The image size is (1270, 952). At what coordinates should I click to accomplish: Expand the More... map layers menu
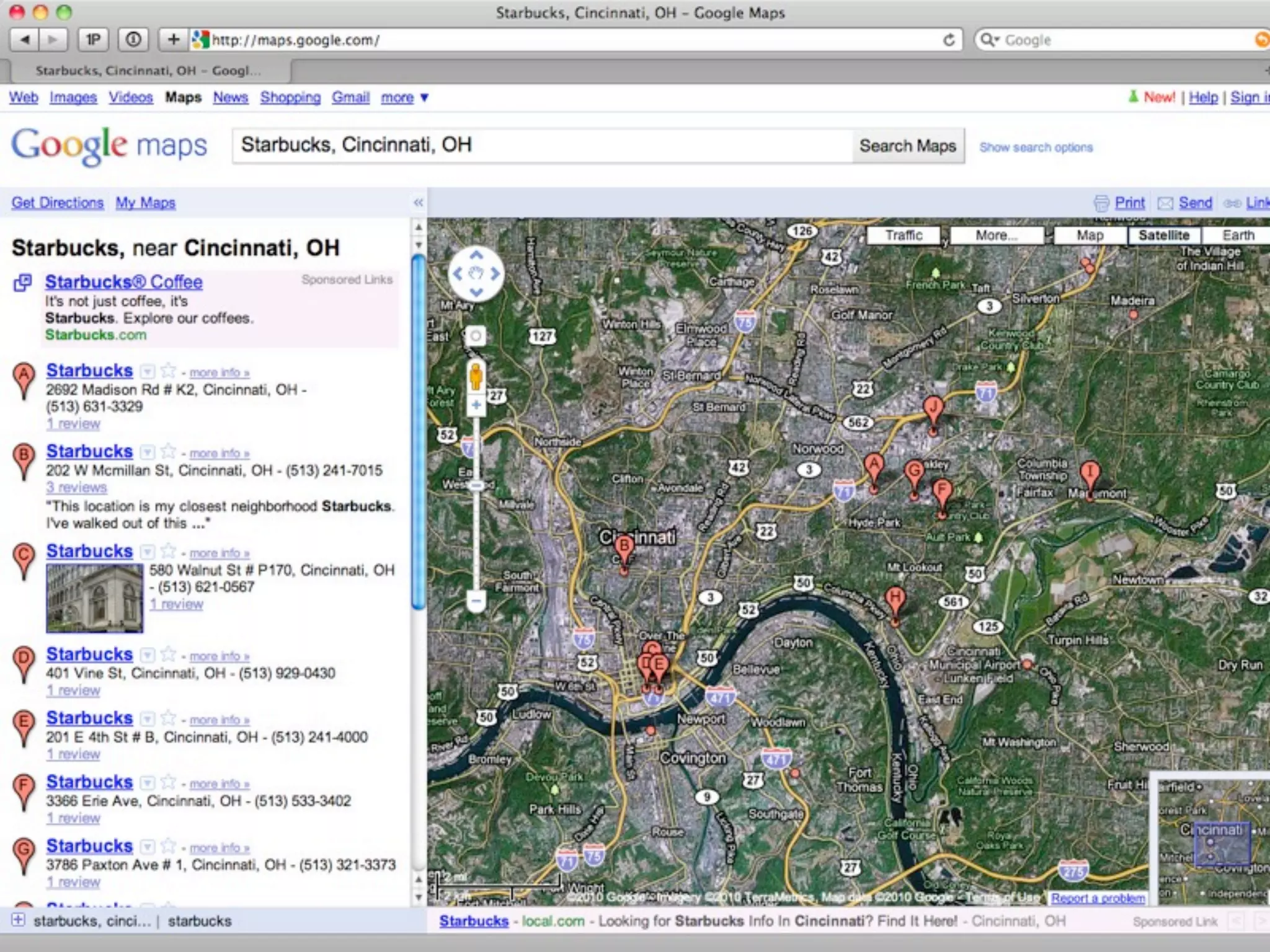tap(996, 236)
